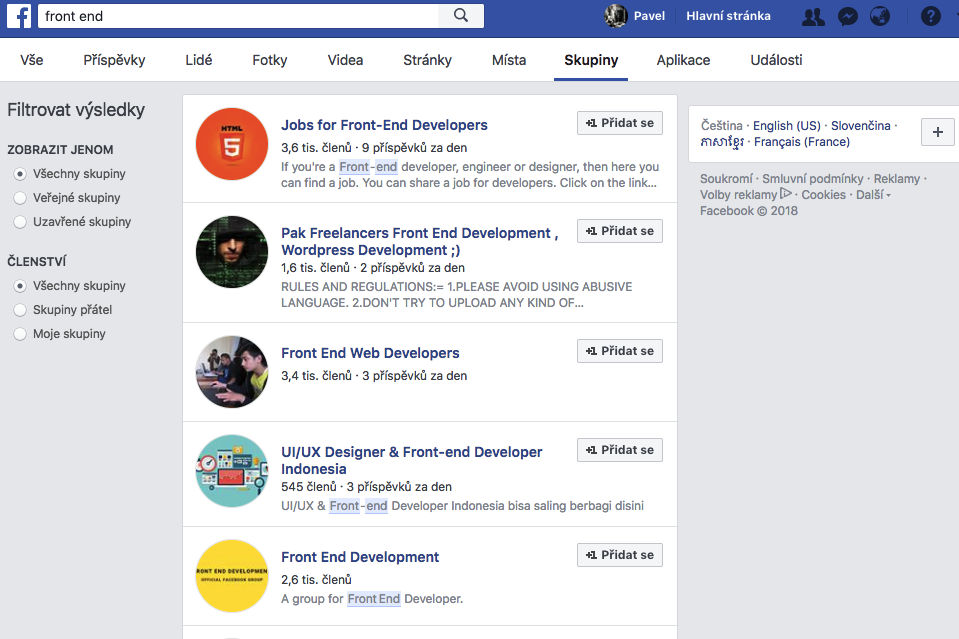Select the Veřejné skupiny filter
Image resolution: width=959 pixels, height=639 pixels.
(20, 198)
